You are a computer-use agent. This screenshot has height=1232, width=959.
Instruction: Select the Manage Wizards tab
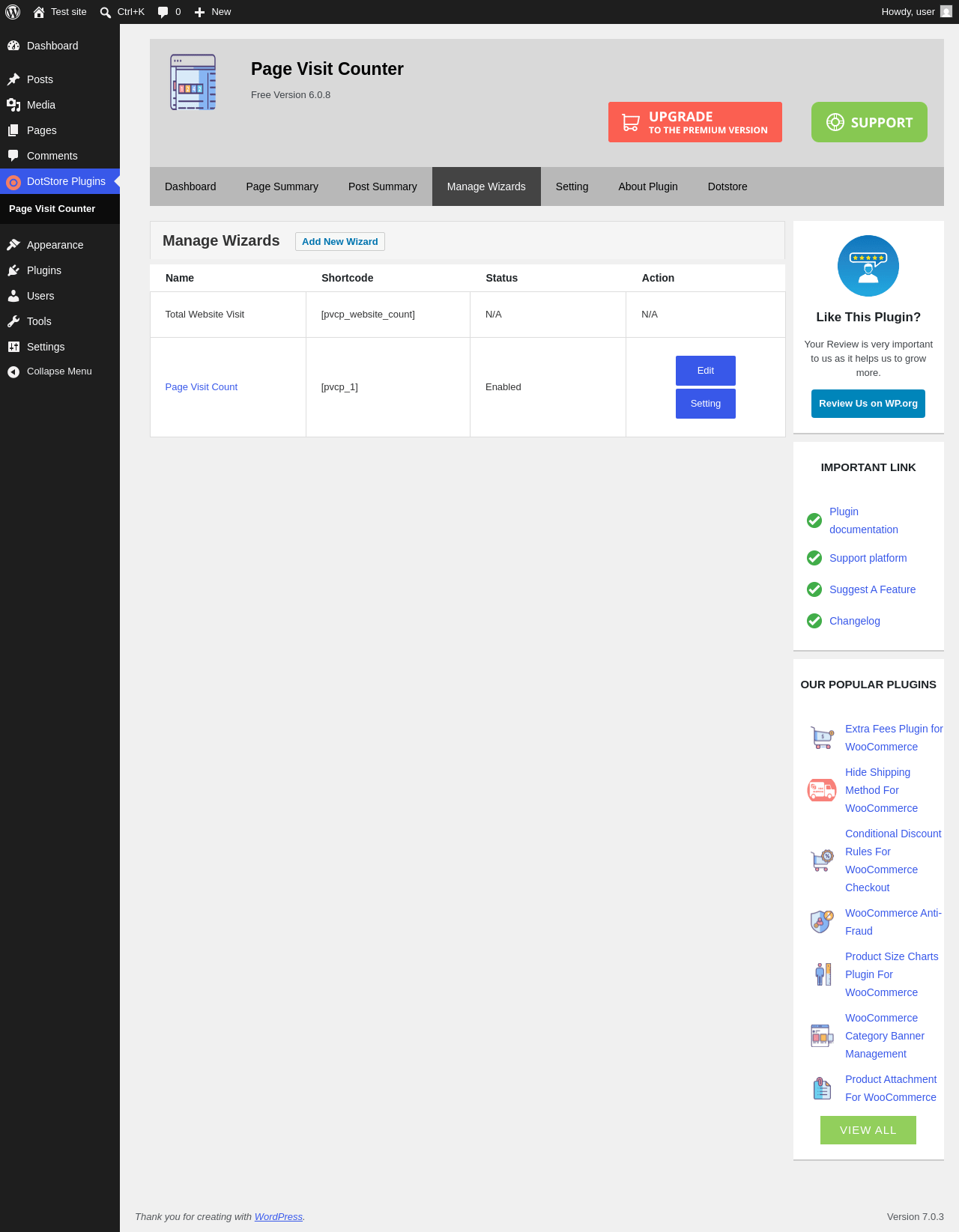click(486, 186)
